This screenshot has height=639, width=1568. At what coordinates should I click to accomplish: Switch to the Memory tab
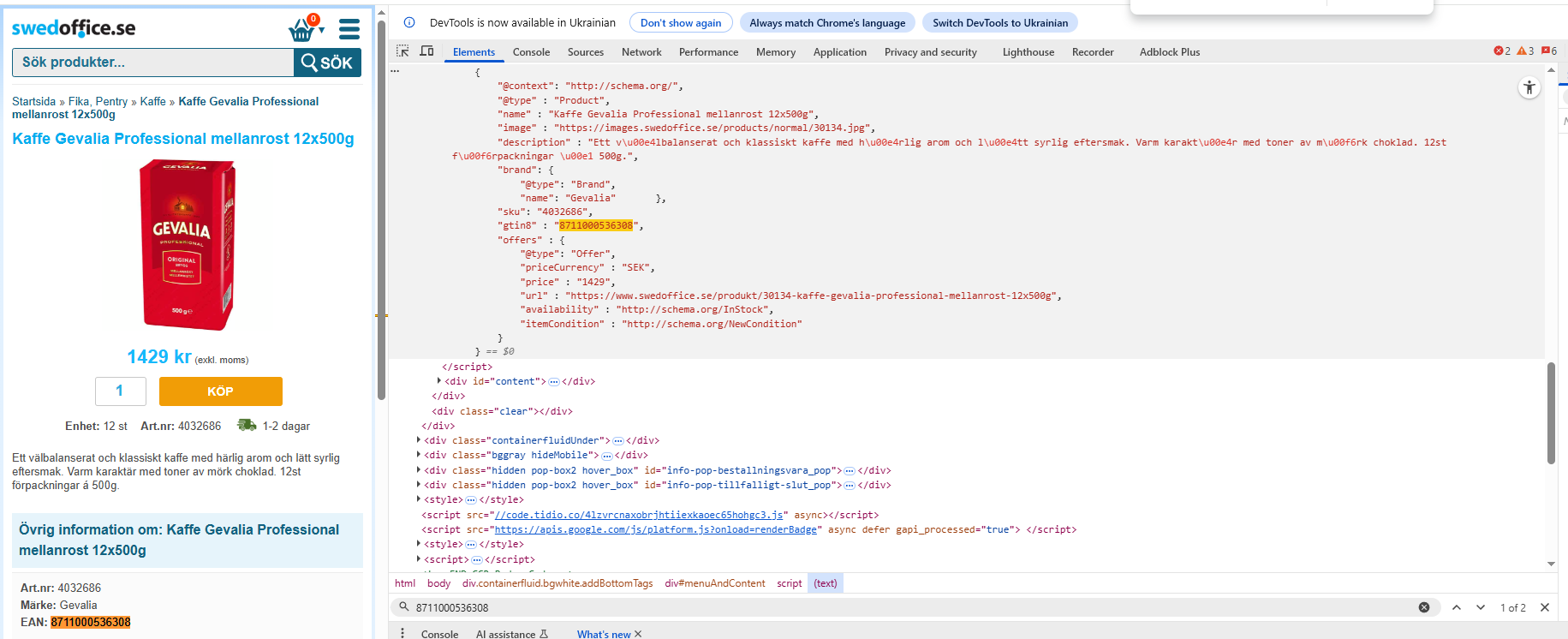(x=776, y=52)
